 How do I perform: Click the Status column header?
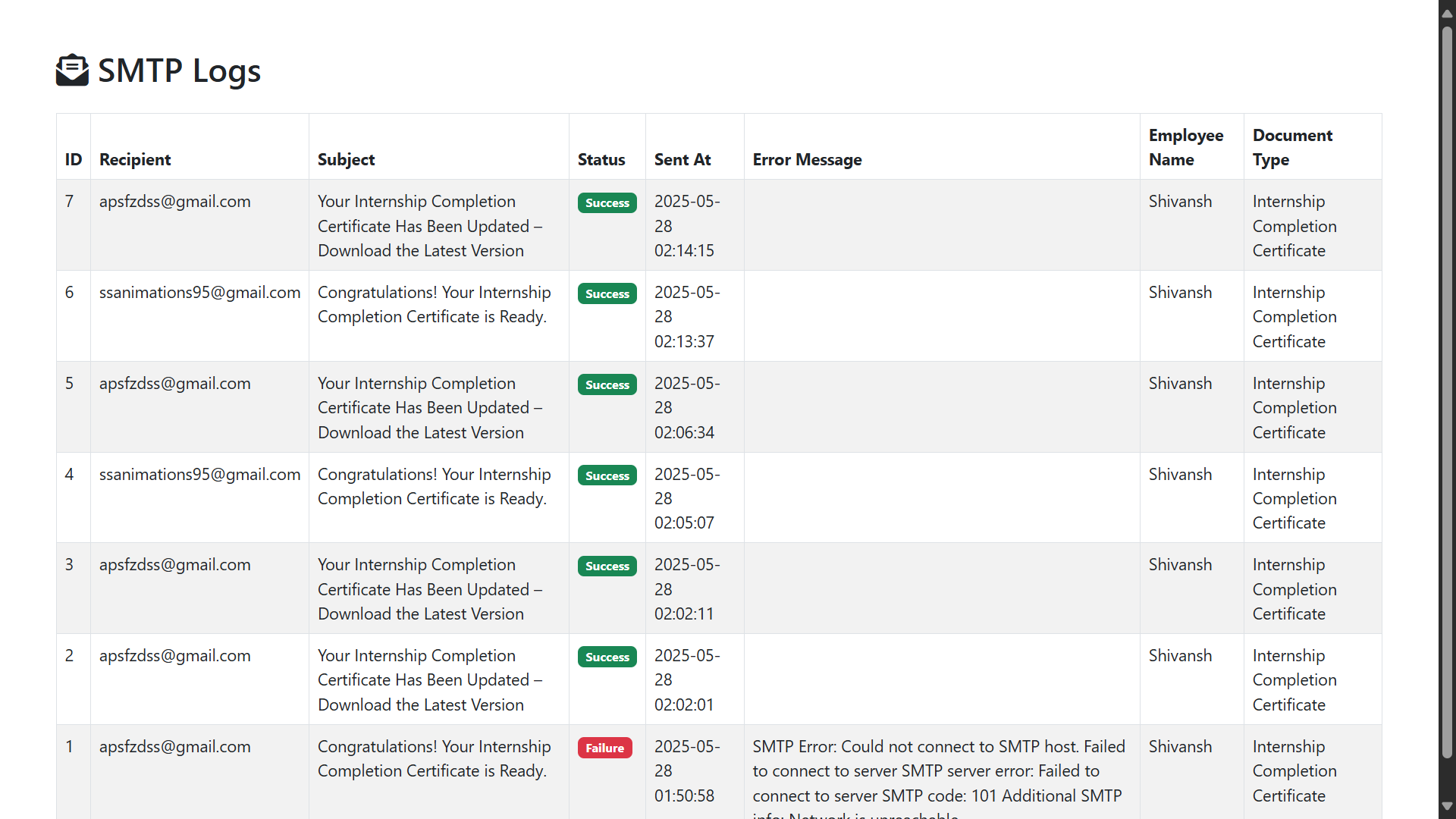click(601, 159)
